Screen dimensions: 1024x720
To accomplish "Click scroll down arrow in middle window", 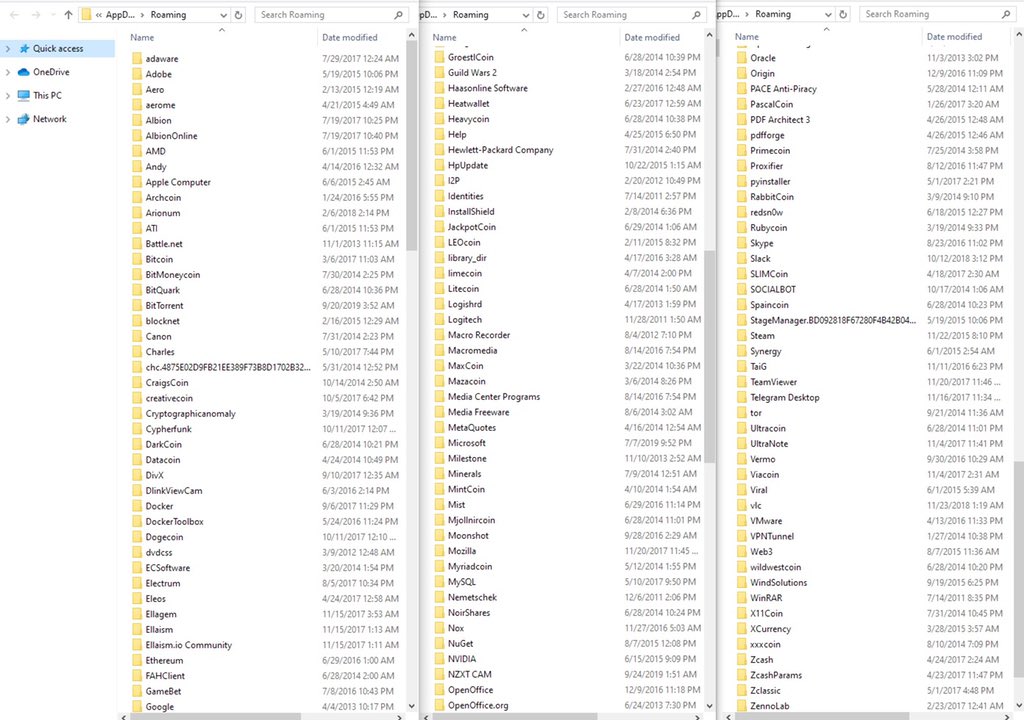I will click(710, 706).
